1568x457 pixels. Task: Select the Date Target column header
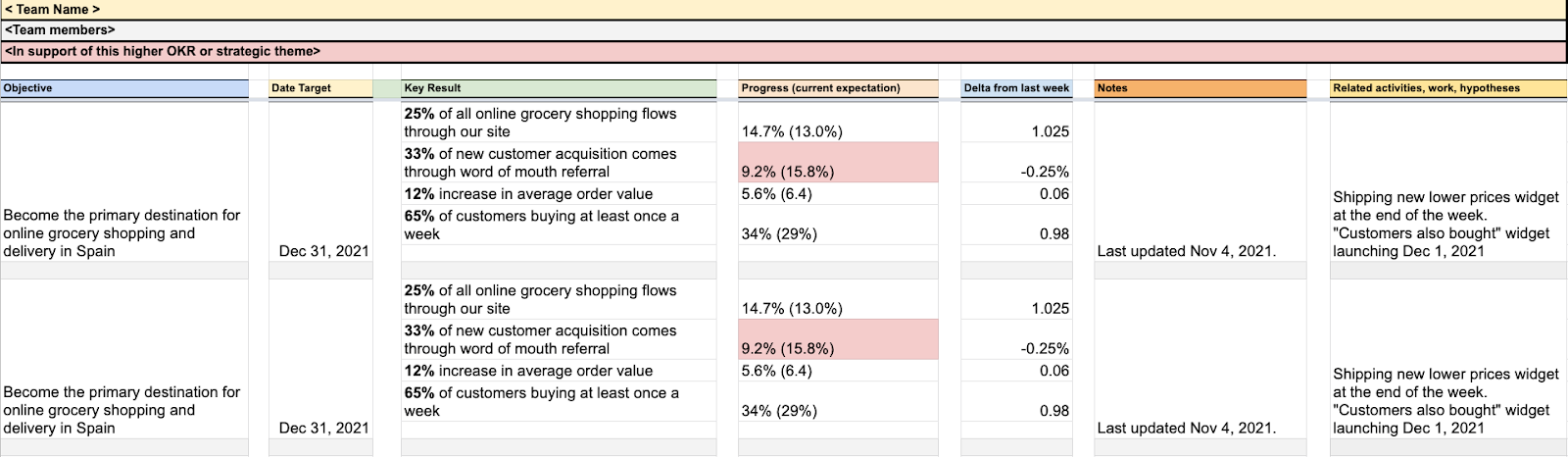(320, 88)
